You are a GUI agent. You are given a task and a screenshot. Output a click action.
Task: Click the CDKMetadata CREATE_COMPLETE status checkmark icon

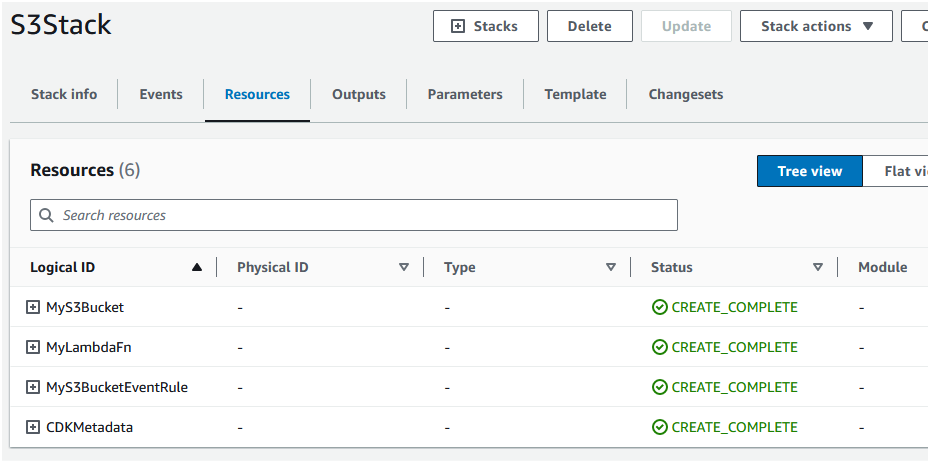[x=659, y=427]
